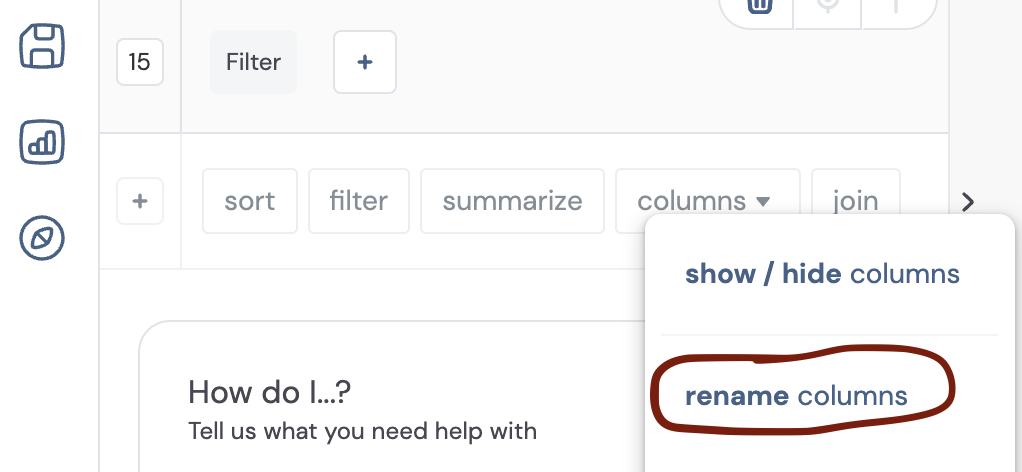1022x472 pixels.
Task: Select show / hide columns menu option
Action: pyautogui.click(x=823, y=274)
